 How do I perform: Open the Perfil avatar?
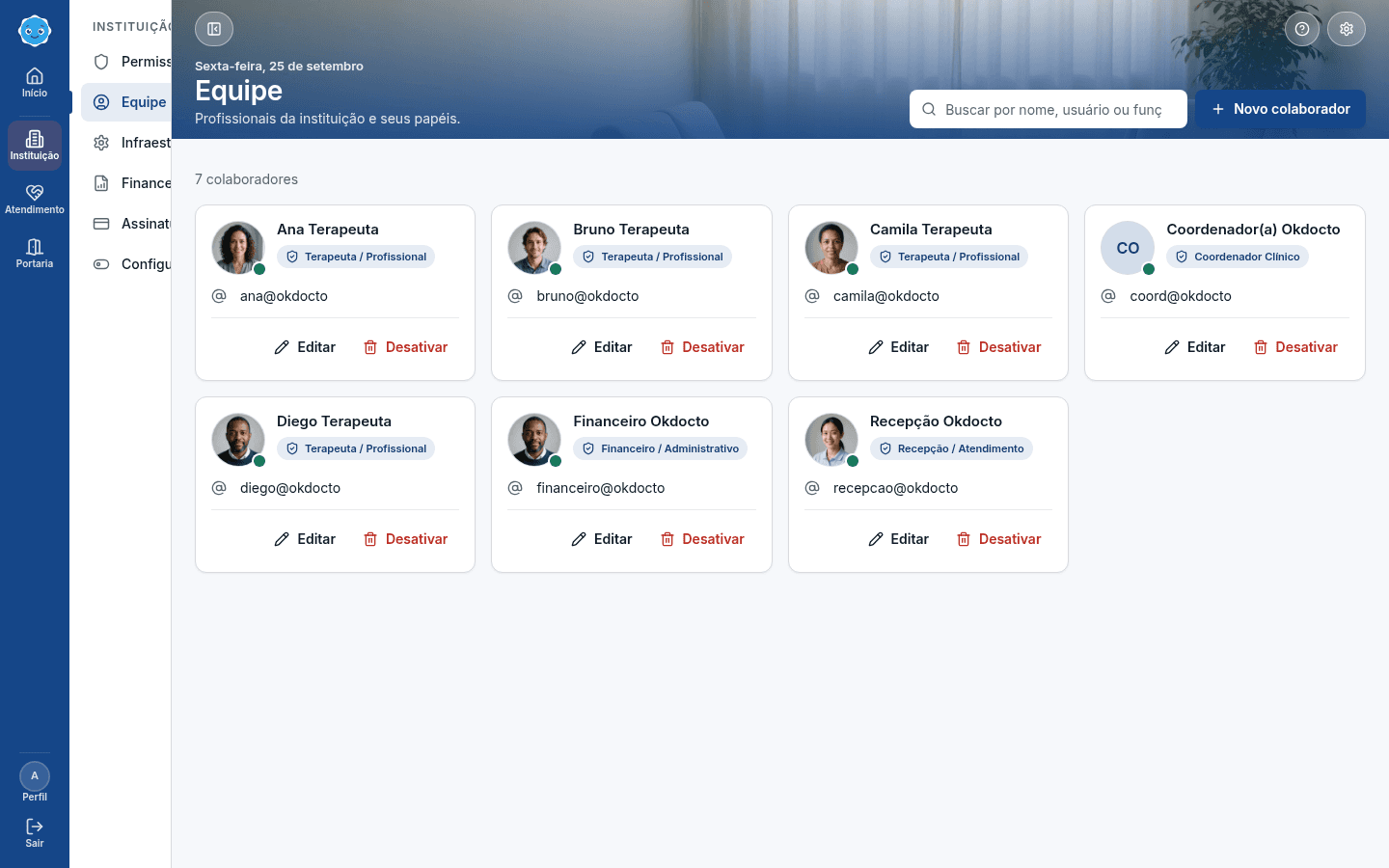(x=35, y=776)
